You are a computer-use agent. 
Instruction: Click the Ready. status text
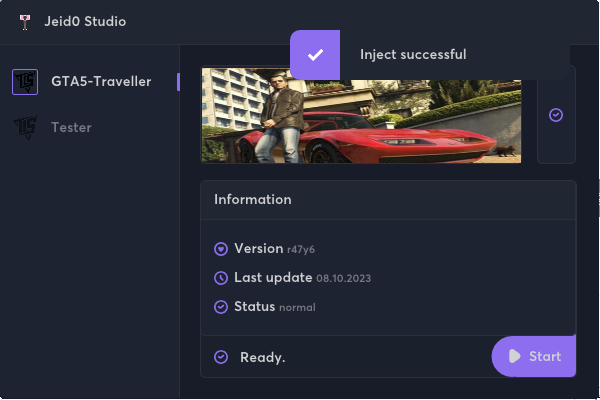262,357
